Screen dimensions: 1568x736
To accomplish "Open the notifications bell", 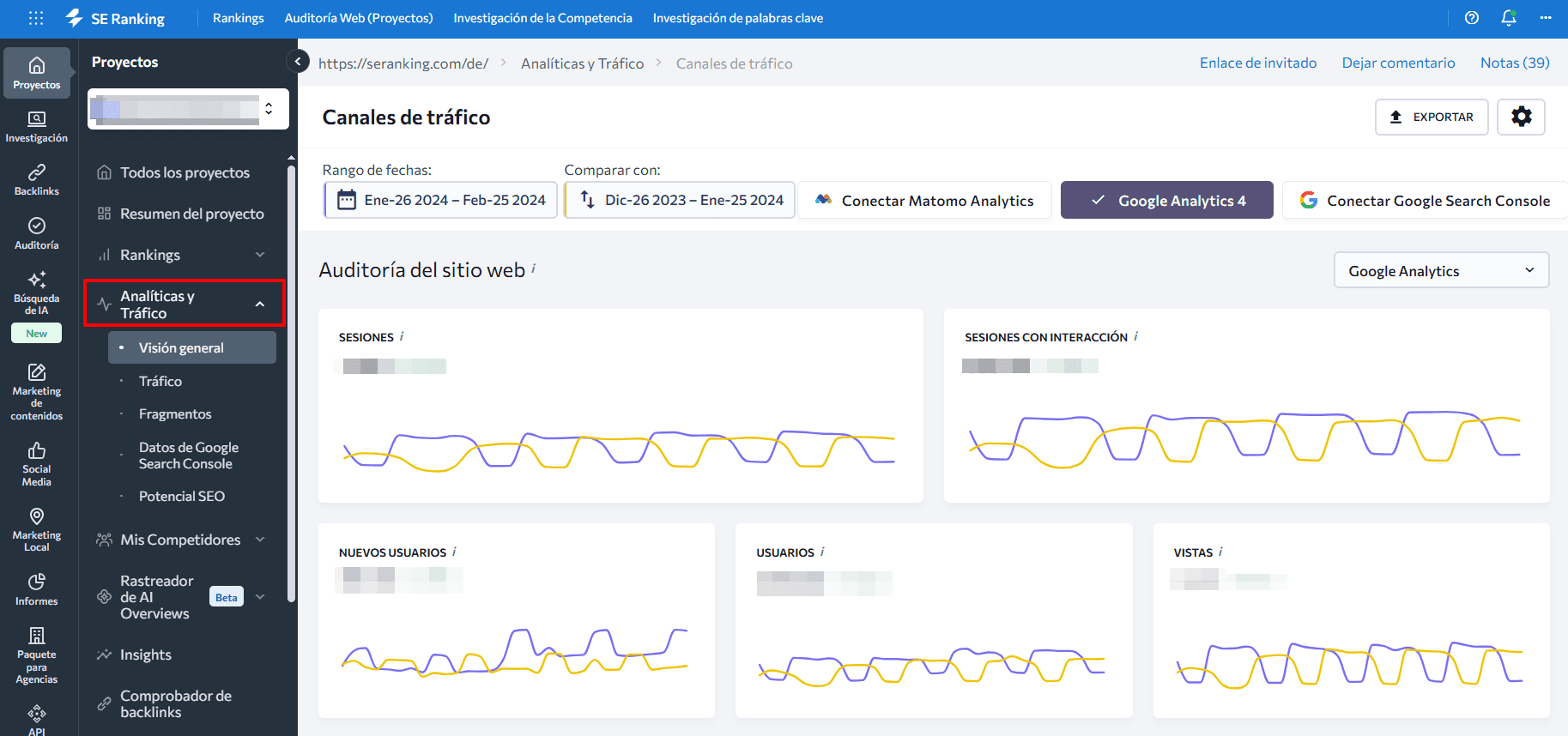I will (1508, 18).
